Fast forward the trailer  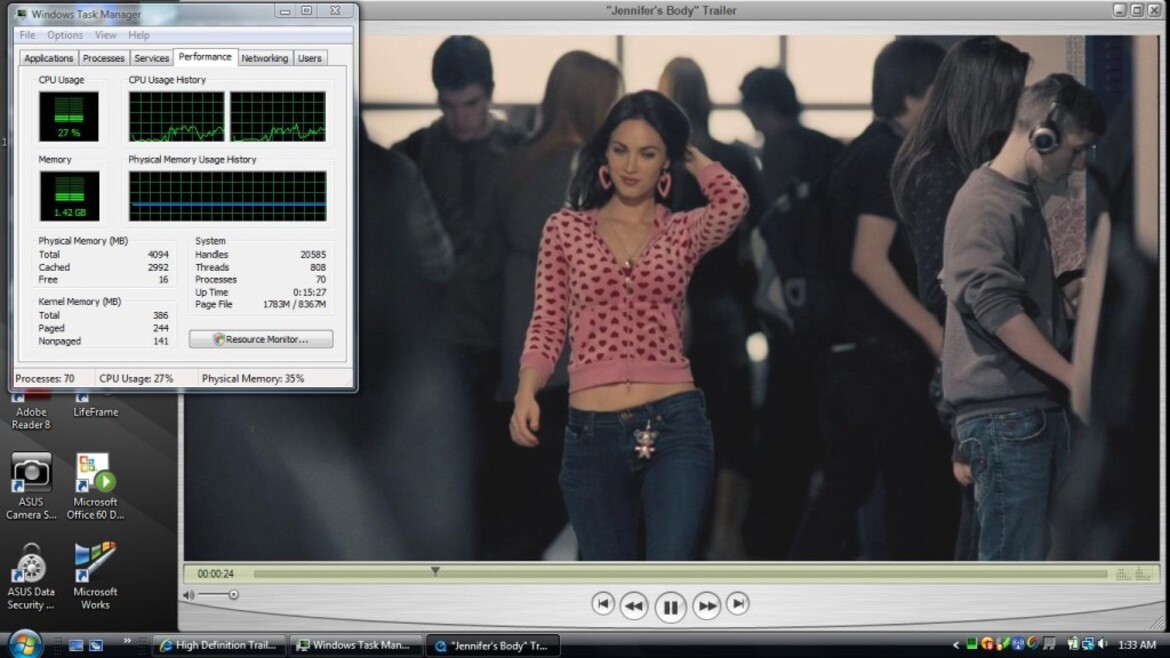(x=707, y=606)
